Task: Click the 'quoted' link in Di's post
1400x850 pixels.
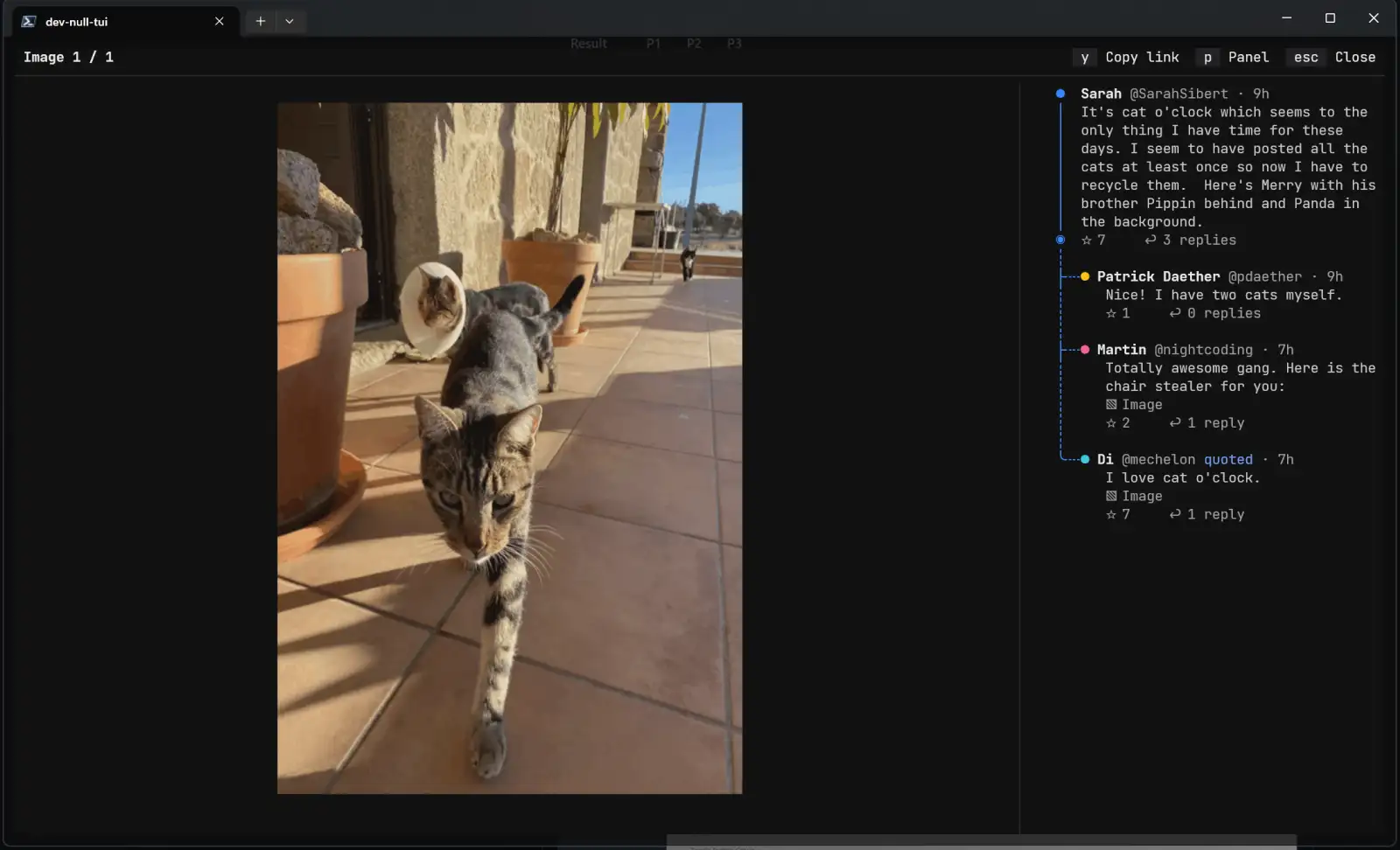Action: [1228, 459]
